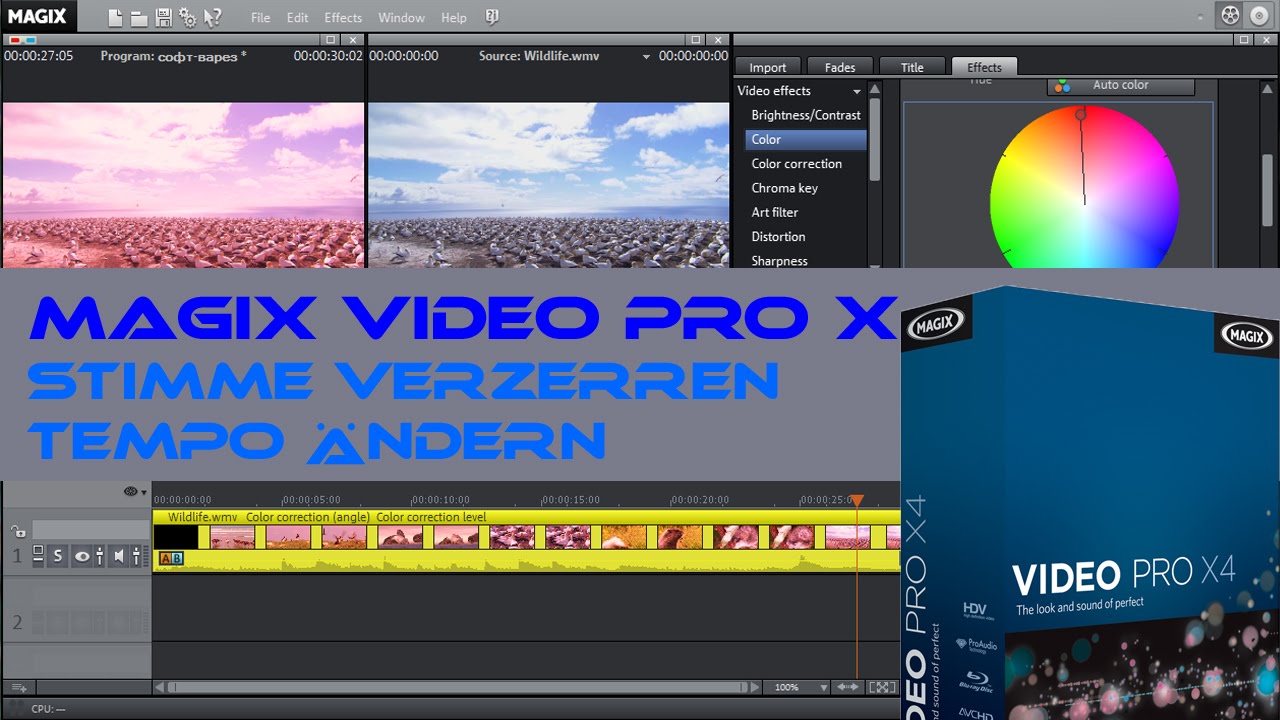Fit the timeline with the full-view brackets icon
1280x720 pixels.
[880, 687]
